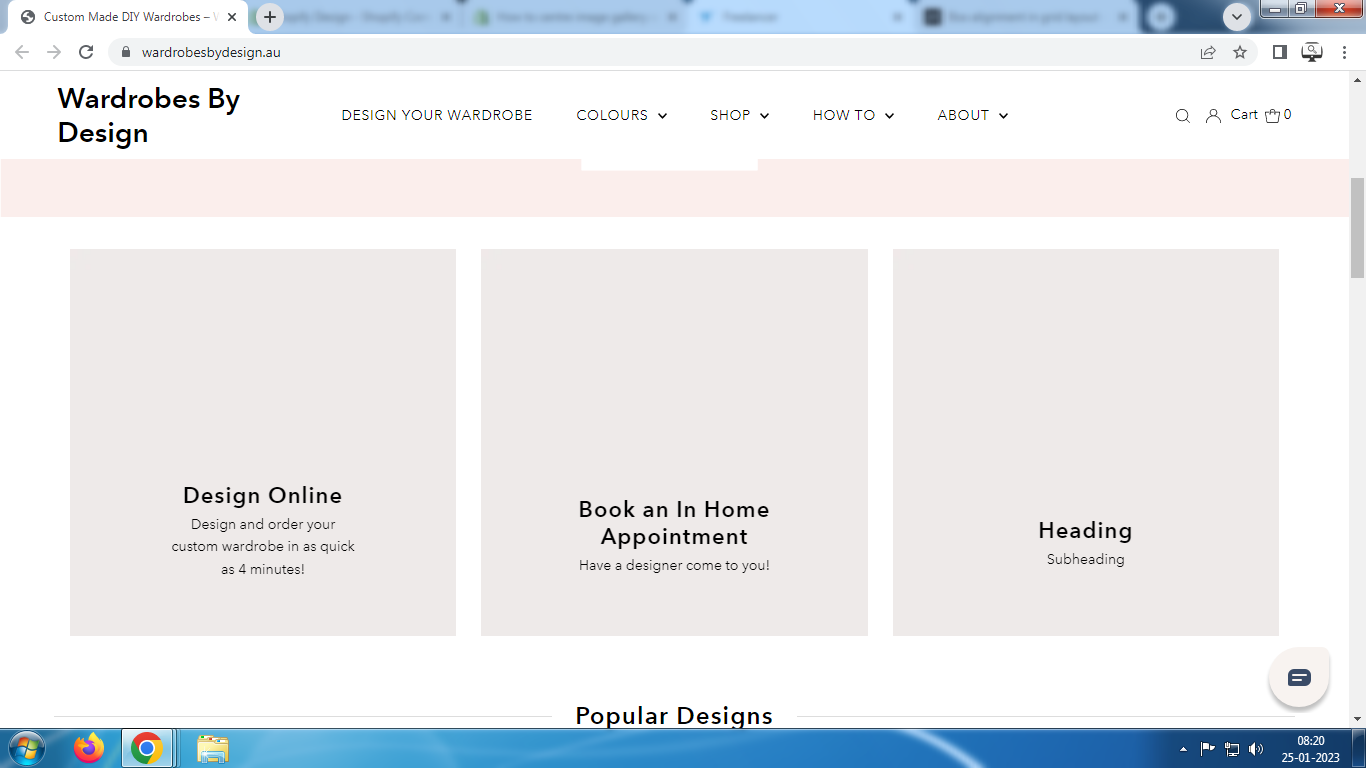Select the Chrome taskbar icon
This screenshot has width=1366, height=768.
(146, 748)
